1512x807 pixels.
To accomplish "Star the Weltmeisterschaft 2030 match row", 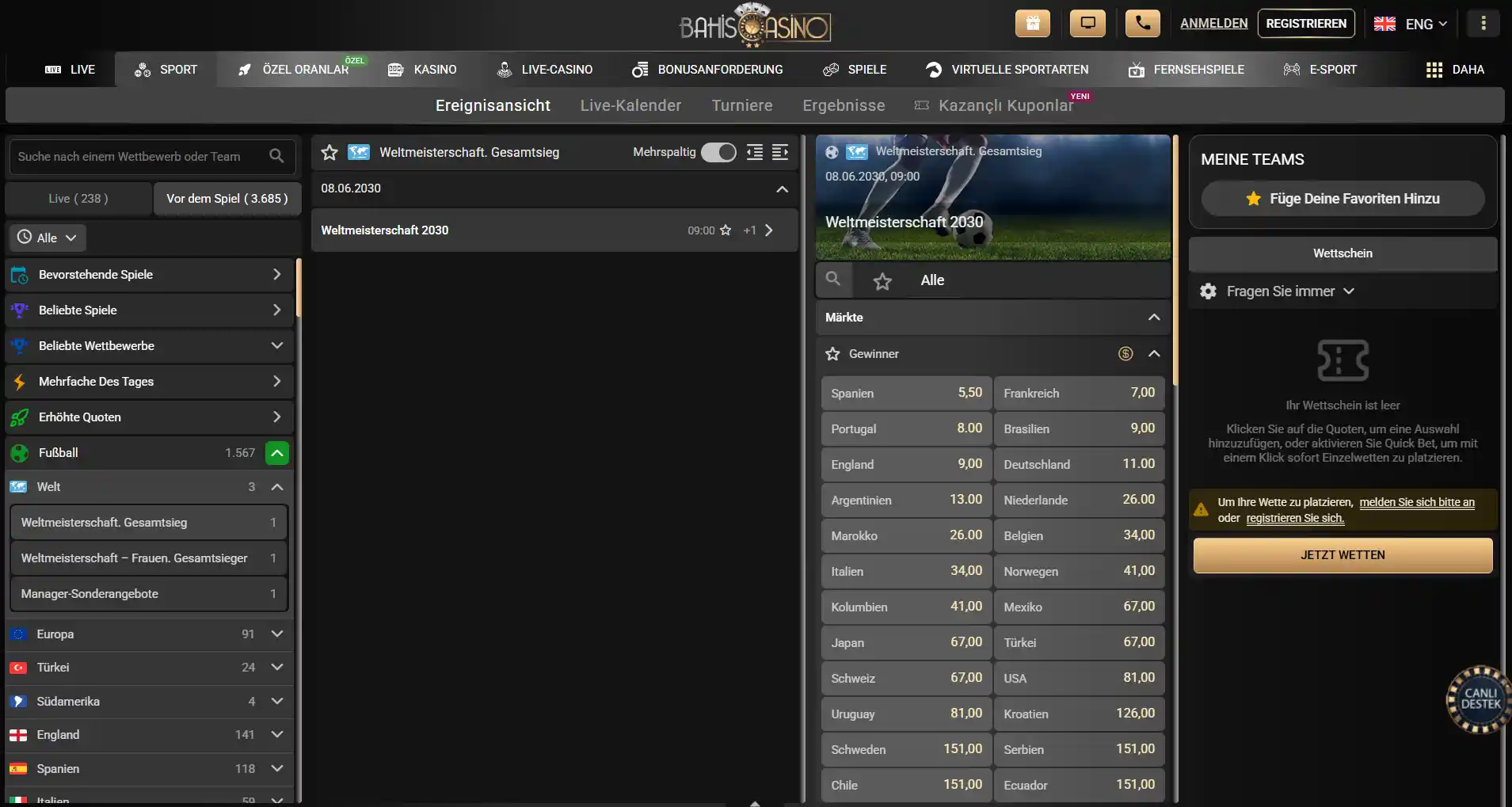I will (x=726, y=230).
